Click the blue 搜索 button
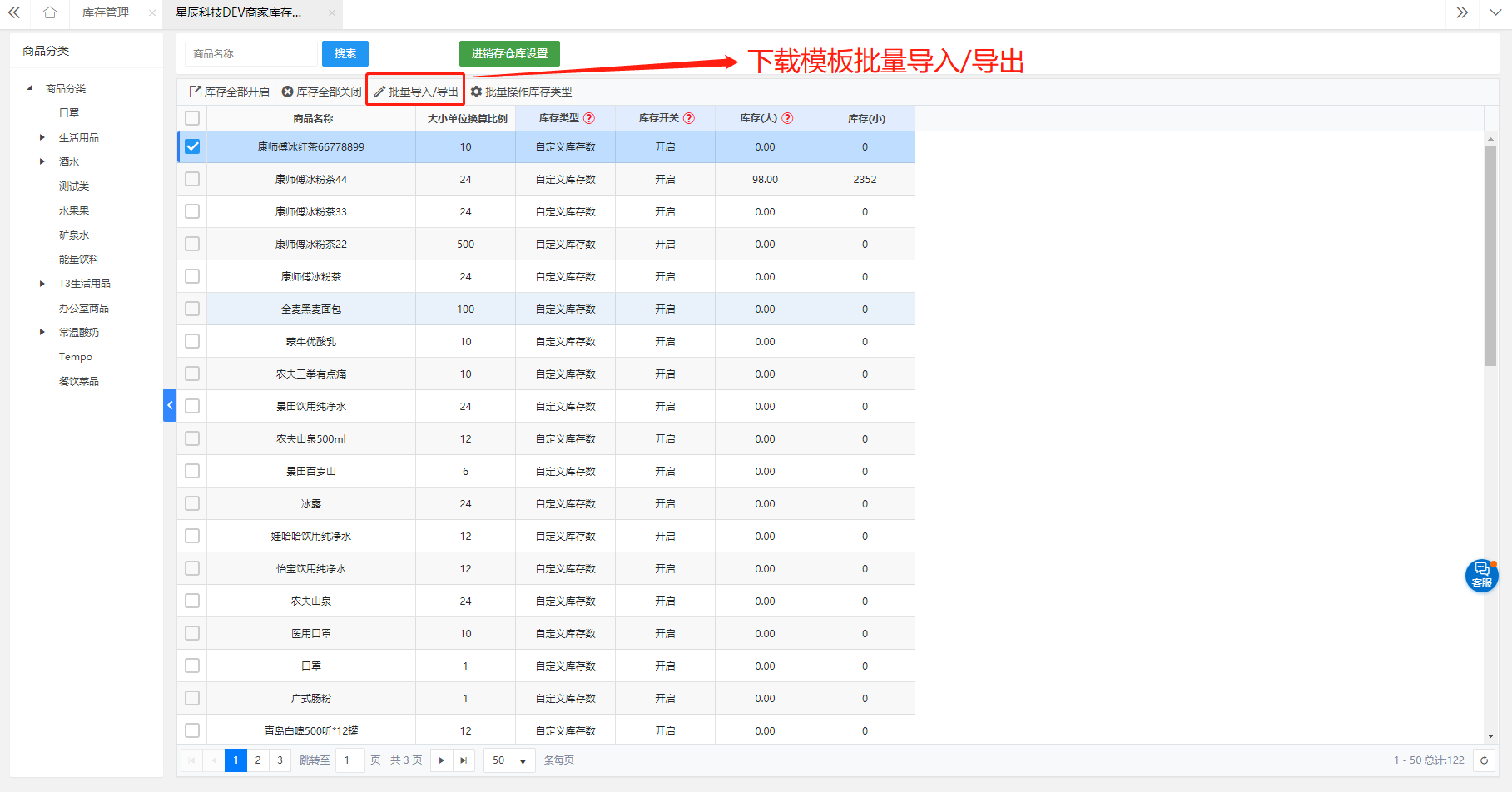1512x792 pixels. (x=345, y=53)
